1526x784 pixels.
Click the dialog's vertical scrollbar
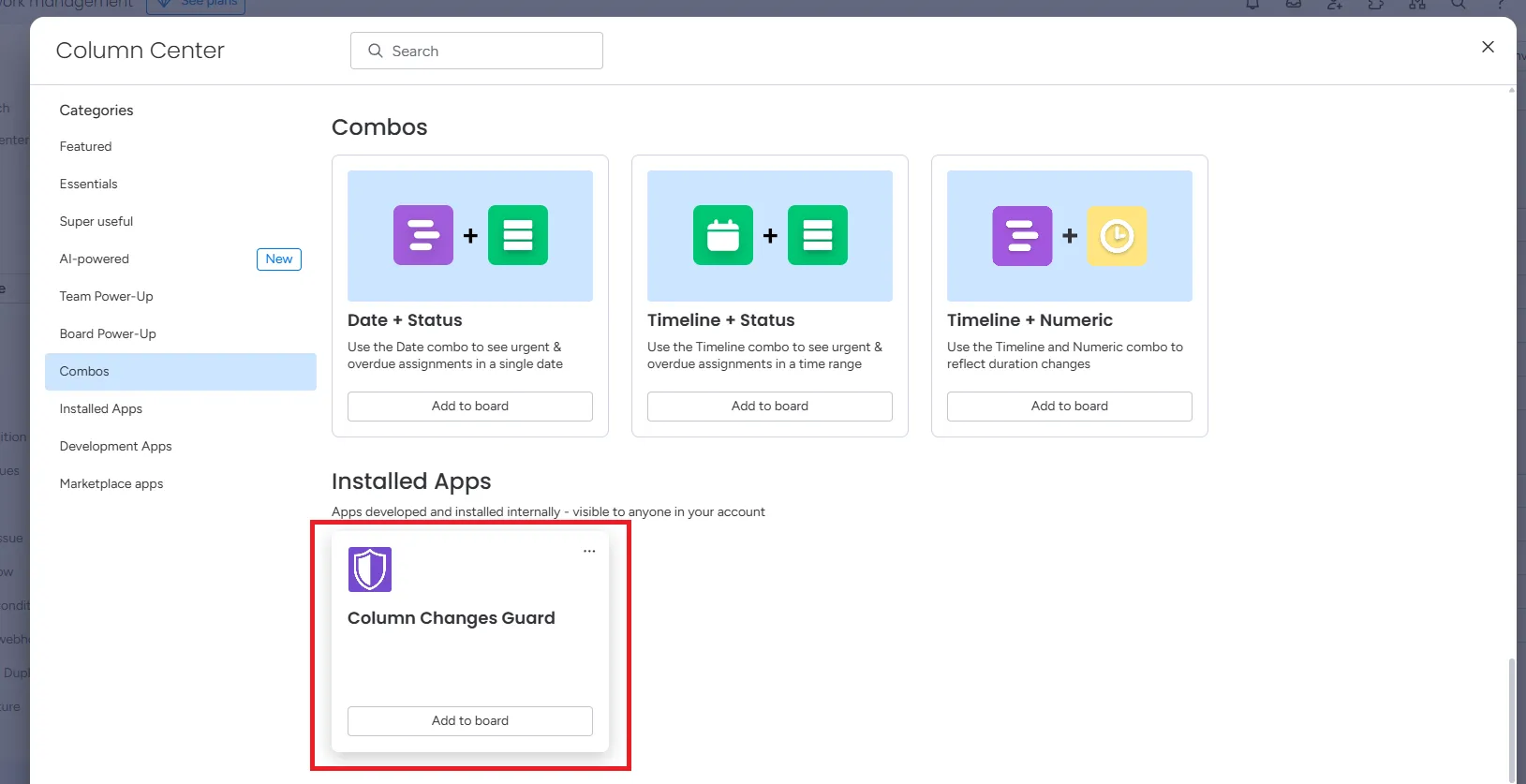[x=1510, y=717]
